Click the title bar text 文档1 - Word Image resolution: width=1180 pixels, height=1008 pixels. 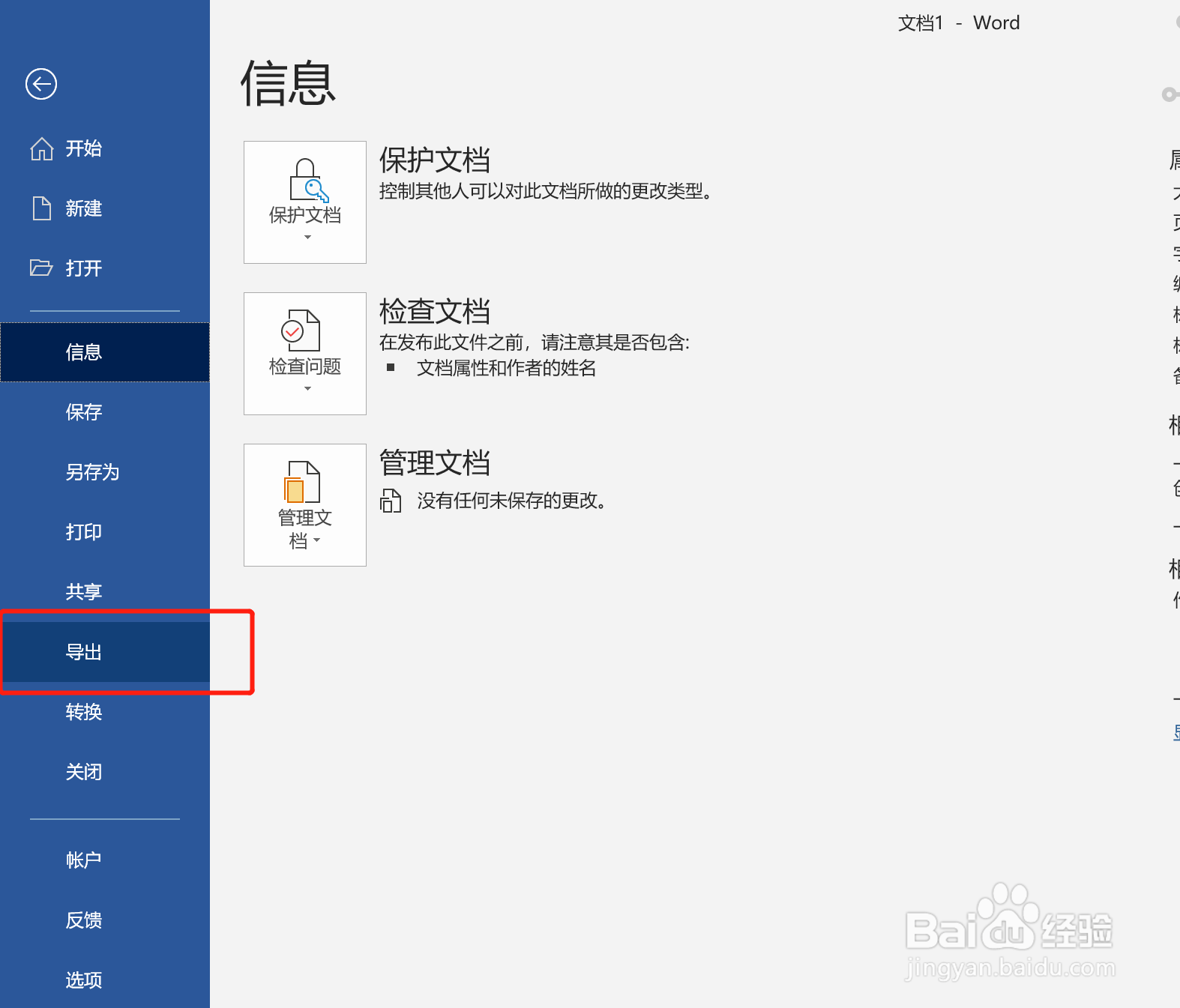(x=959, y=23)
